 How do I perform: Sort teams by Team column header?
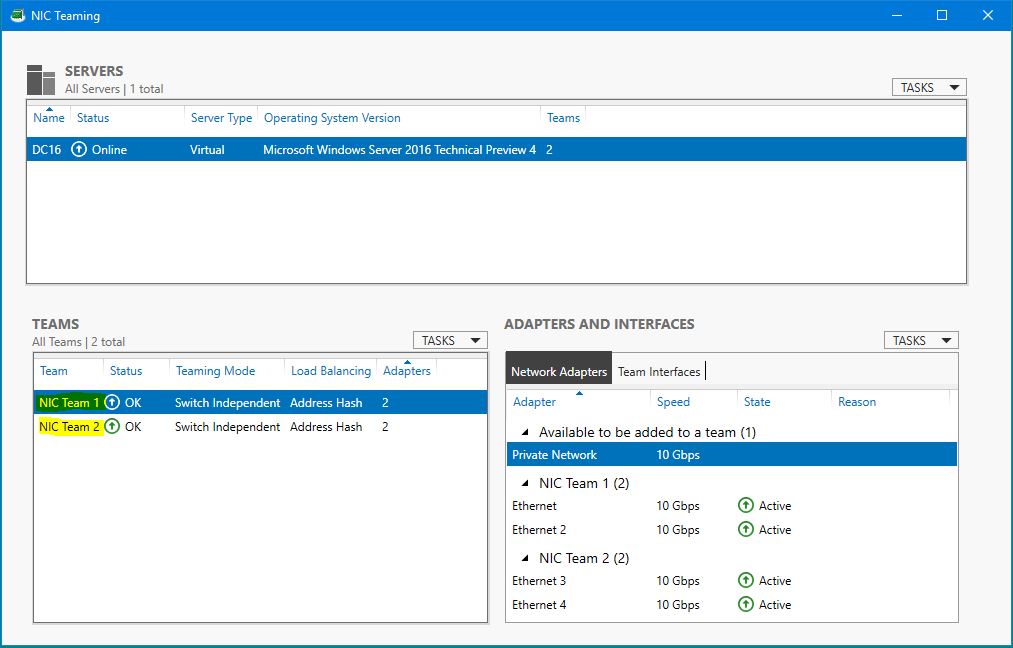[x=54, y=371]
